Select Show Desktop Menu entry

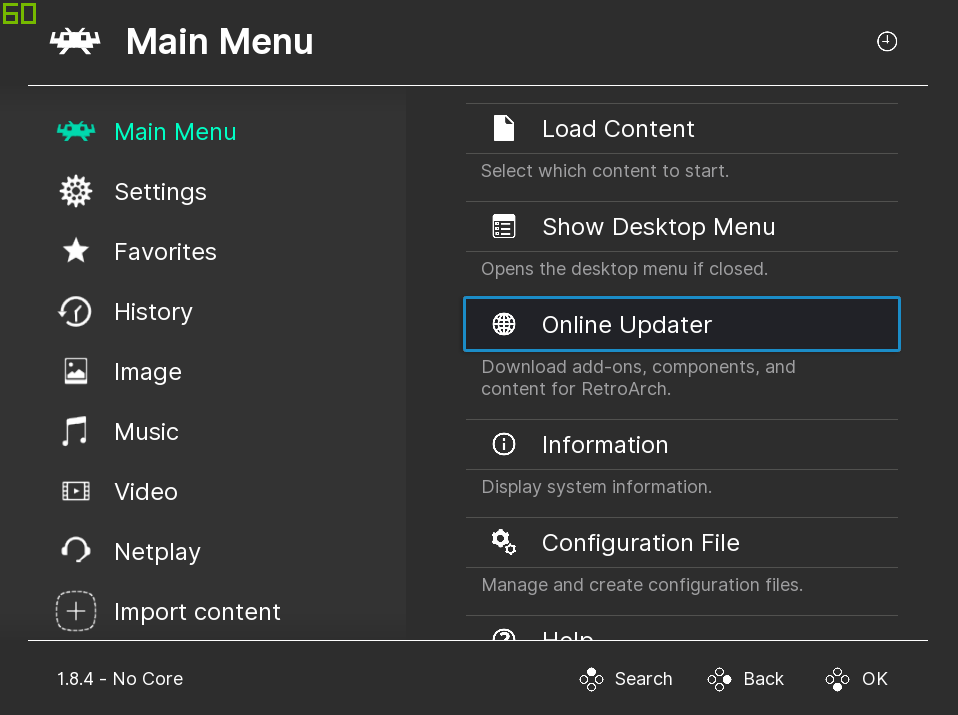tap(682, 227)
